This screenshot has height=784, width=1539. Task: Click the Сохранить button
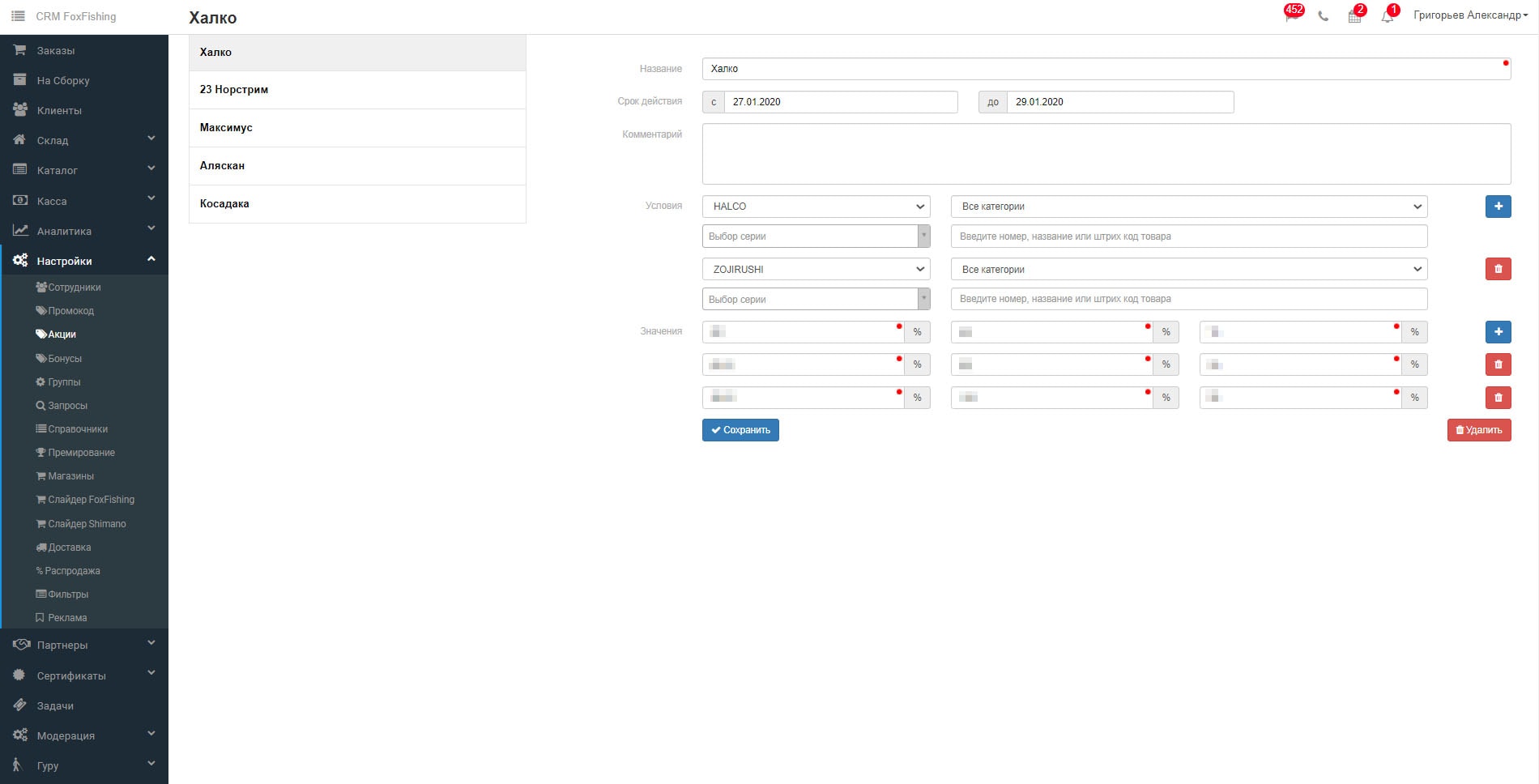click(x=740, y=430)
